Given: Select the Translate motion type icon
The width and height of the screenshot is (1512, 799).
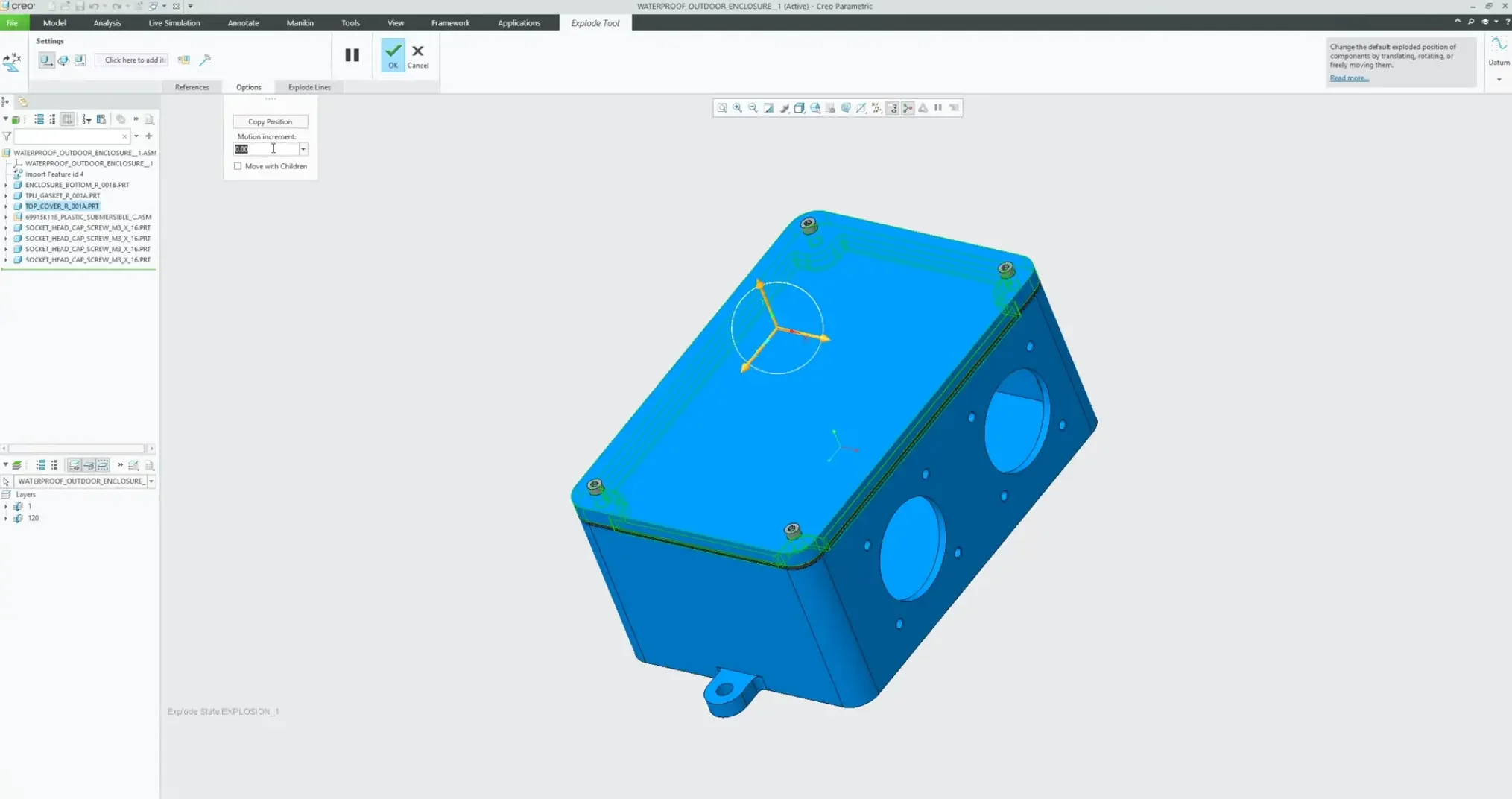Looking at the screenshot, I should coord(46,60).
